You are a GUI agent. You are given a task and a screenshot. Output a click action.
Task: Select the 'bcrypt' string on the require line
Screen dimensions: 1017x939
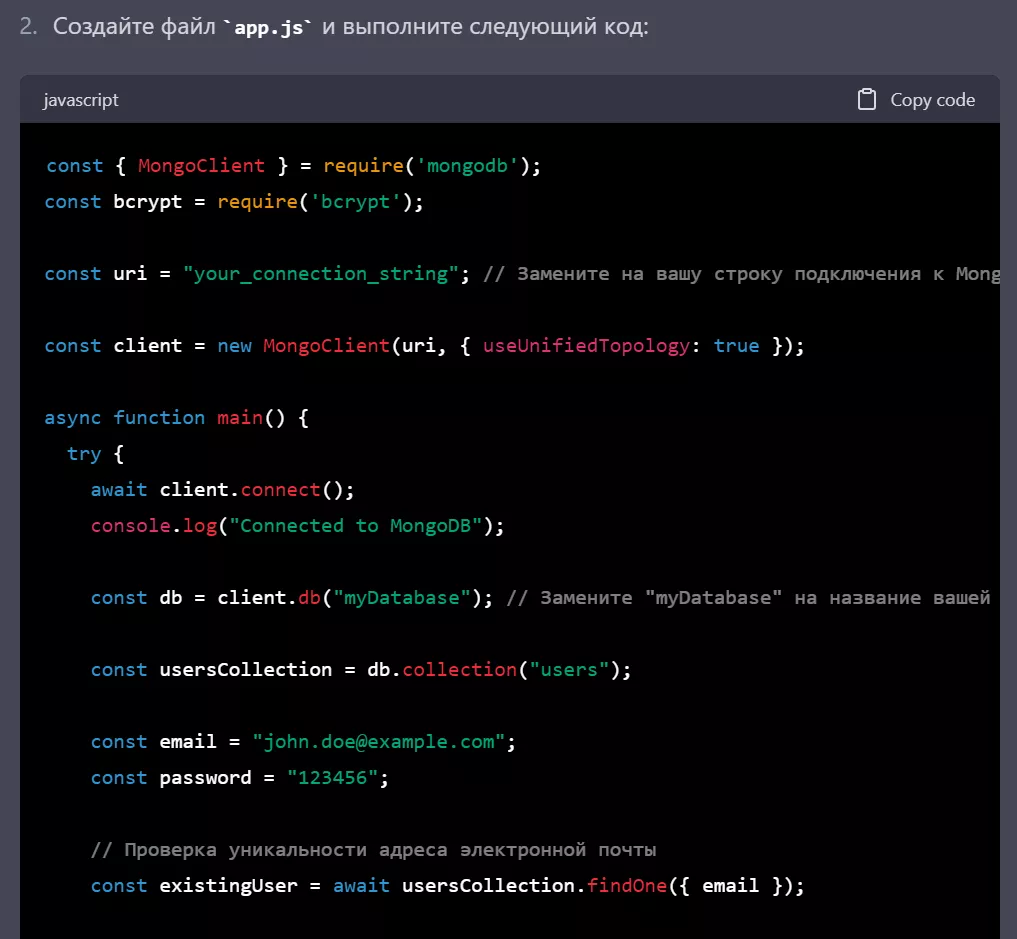click(355, 201)
